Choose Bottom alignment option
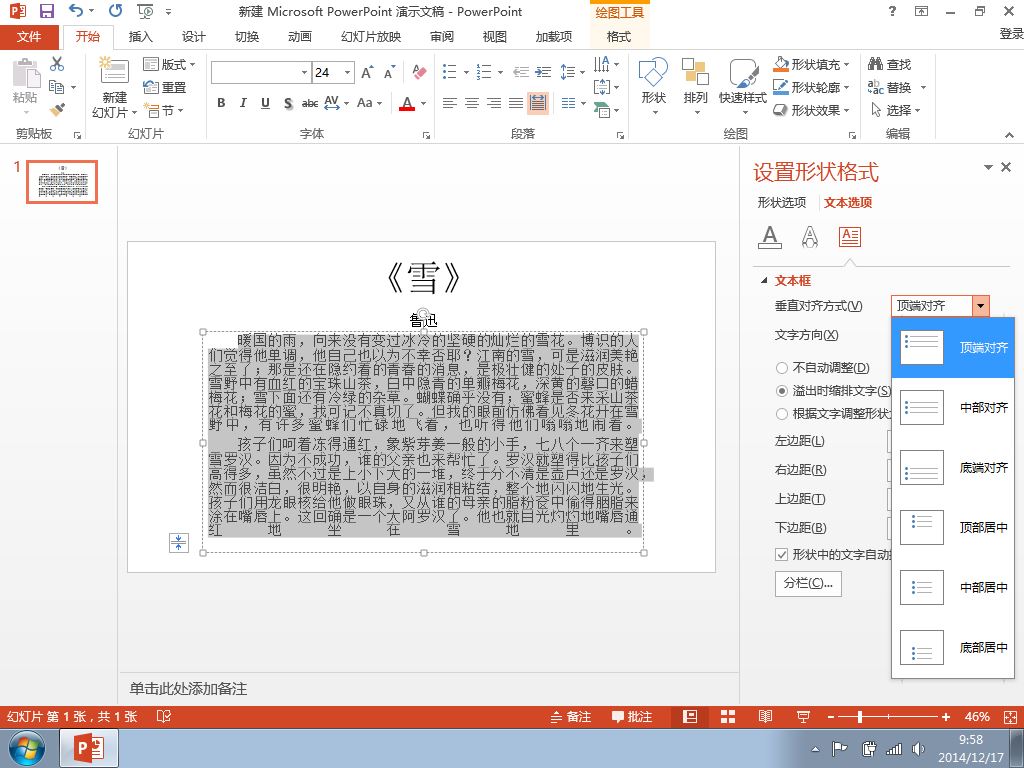This screenshot has width=1024, height=768. (x=952, y=468)
